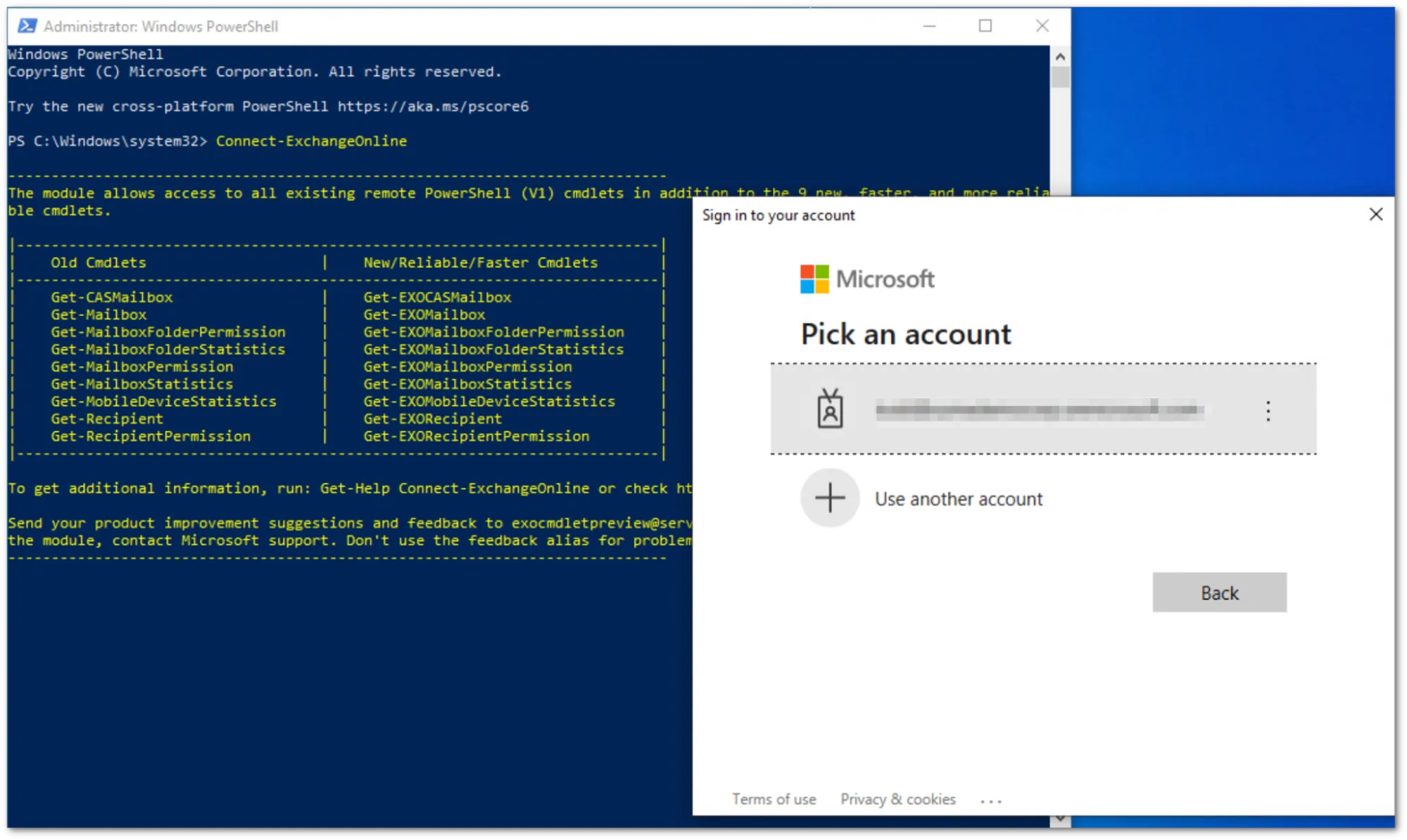Maximize the PowerShell window
This screenshot has height=840, width=1407.
point(985,25)
